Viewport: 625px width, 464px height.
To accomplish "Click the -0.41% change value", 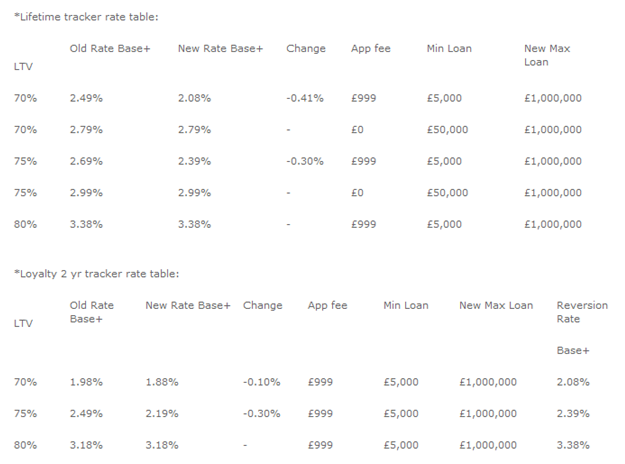I will (304, 98).
